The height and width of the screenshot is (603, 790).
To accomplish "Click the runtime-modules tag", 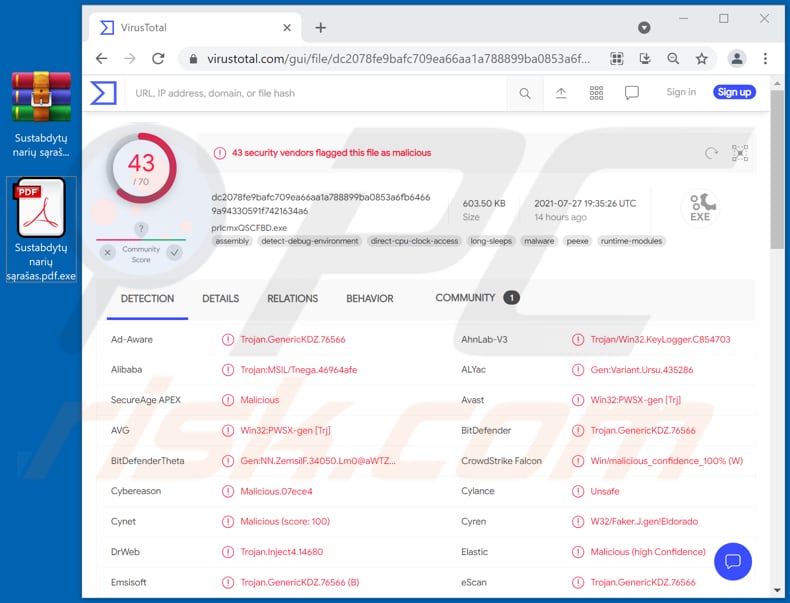I will (x=631, y=241).
